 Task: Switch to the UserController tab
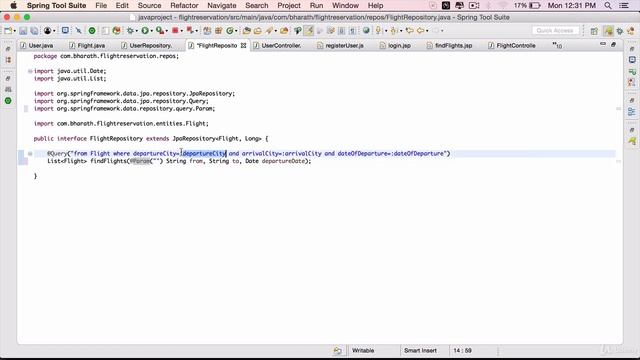277,46
